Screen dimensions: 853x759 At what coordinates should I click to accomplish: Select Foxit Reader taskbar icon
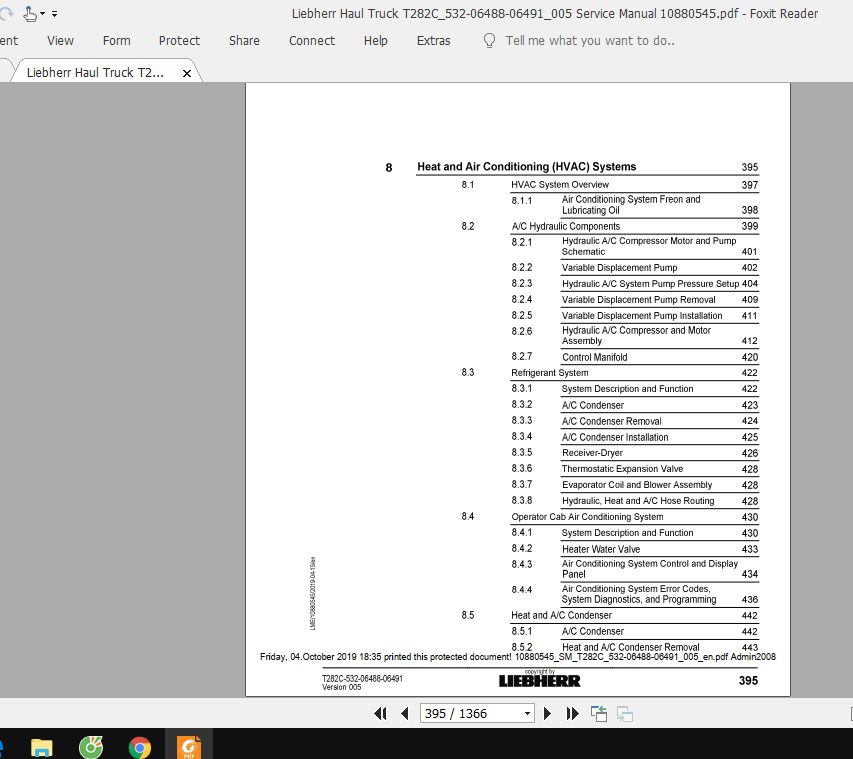(189, 746)
